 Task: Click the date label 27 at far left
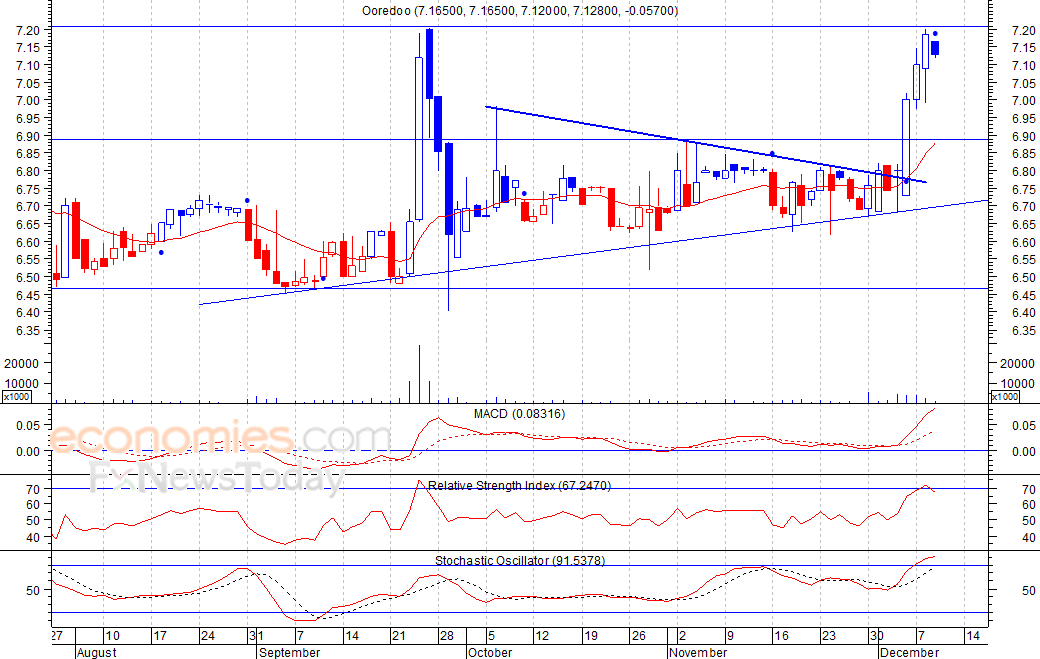(x=56, y=635)
